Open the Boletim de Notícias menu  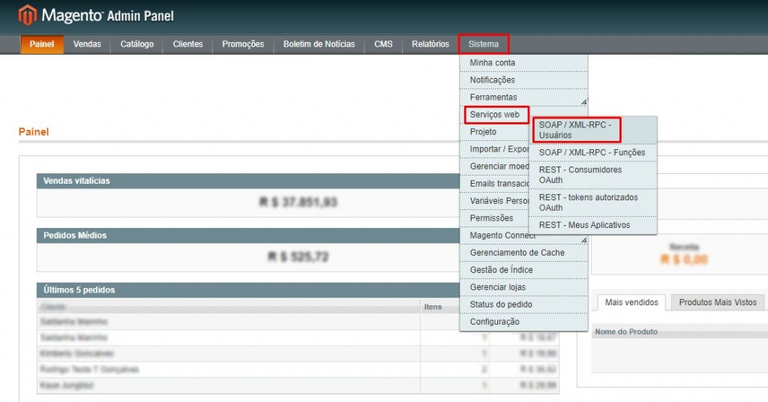(x=319, y=44)
